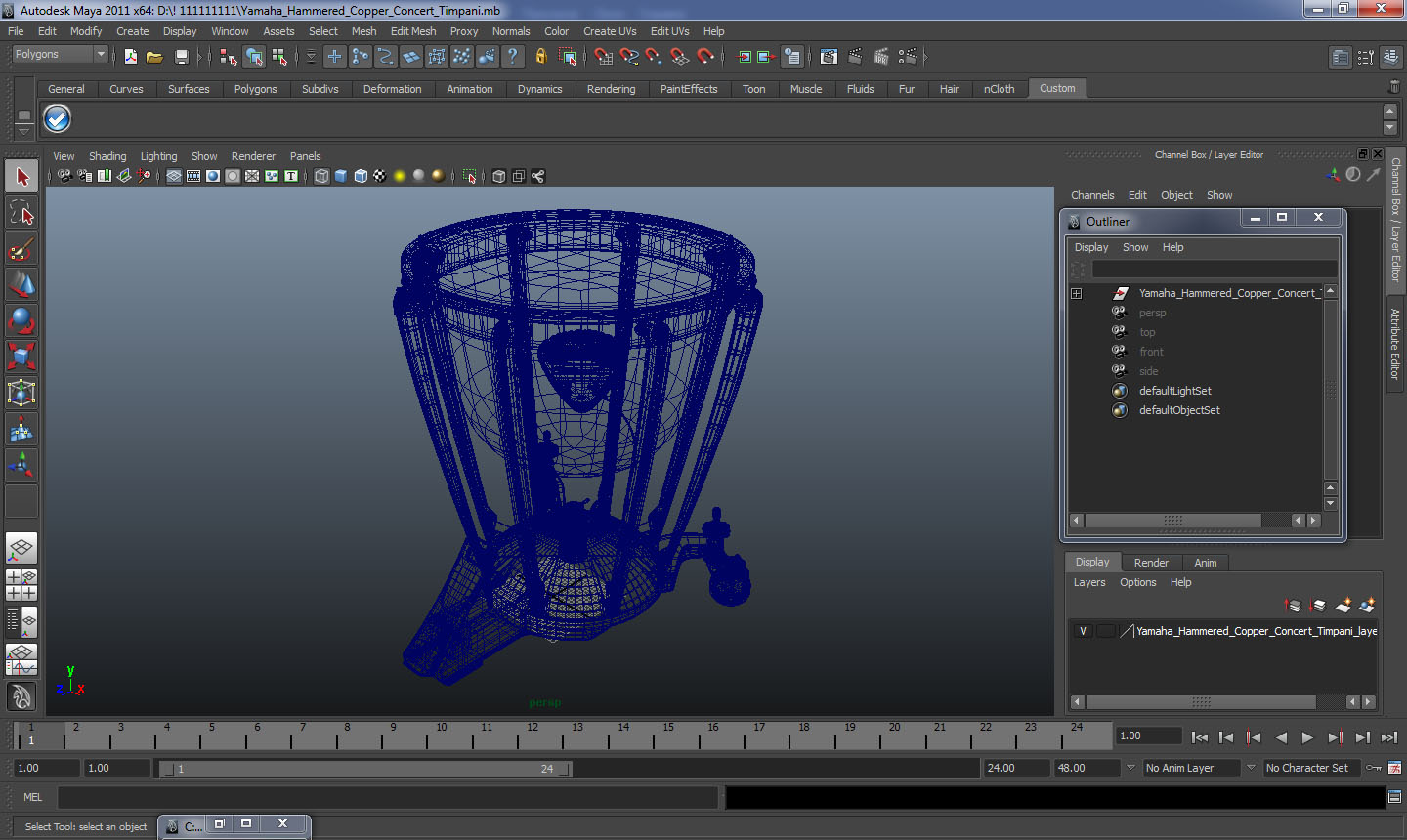This screenshot has width=1407, height=840.
Task: Click frame 12 on the time slider
Action: pos(532,735)
